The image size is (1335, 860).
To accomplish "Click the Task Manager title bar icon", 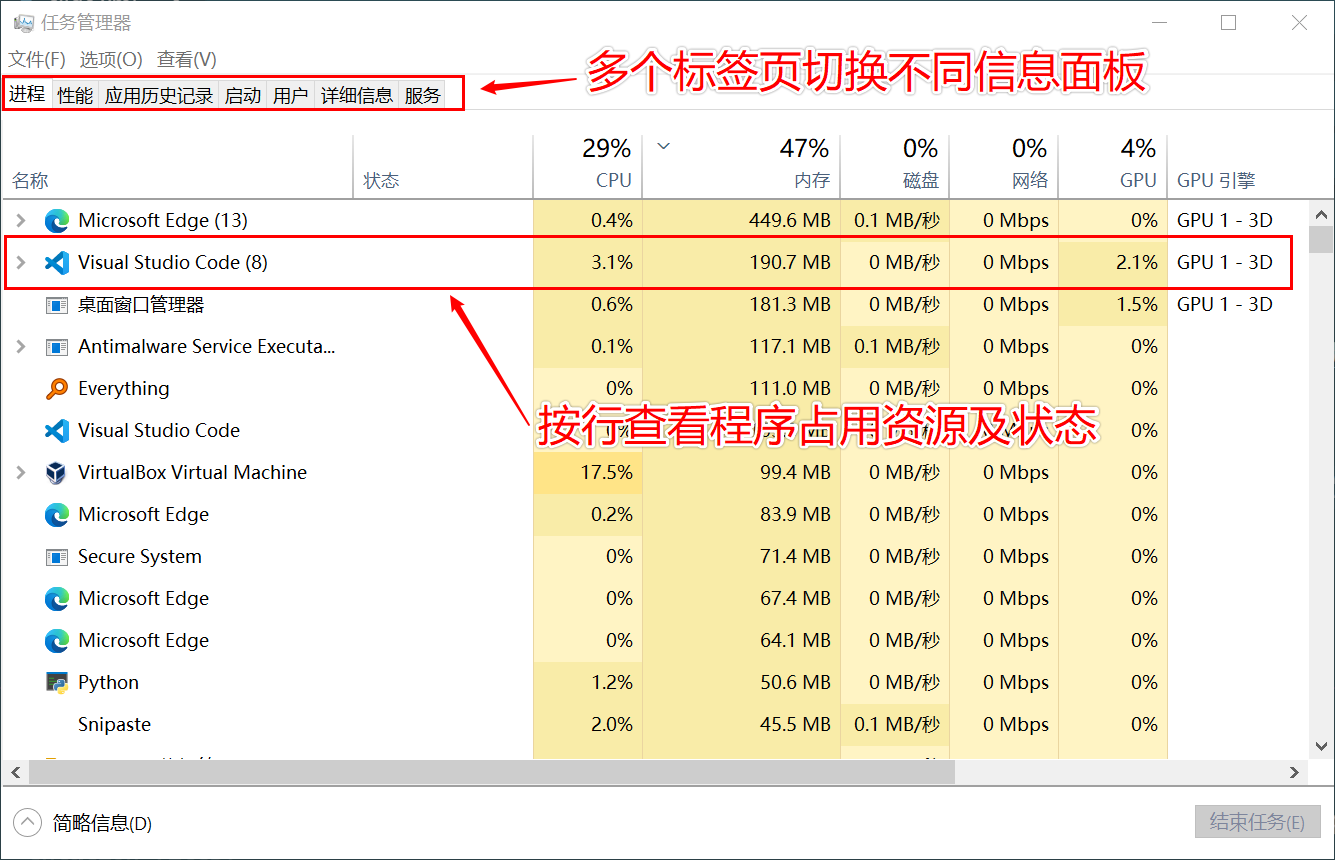I will pos(23,22).
